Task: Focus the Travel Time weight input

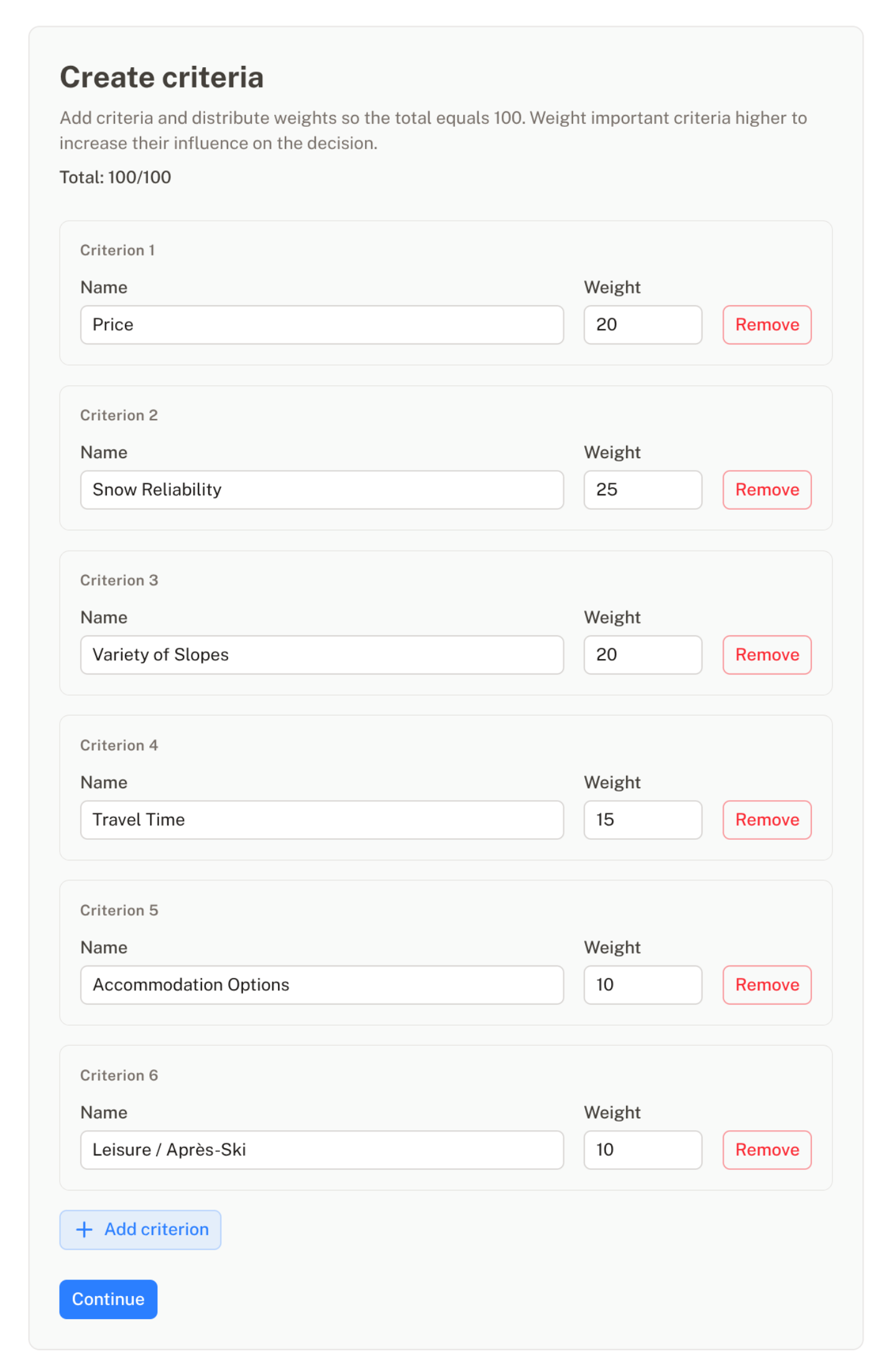Action: 642,819
